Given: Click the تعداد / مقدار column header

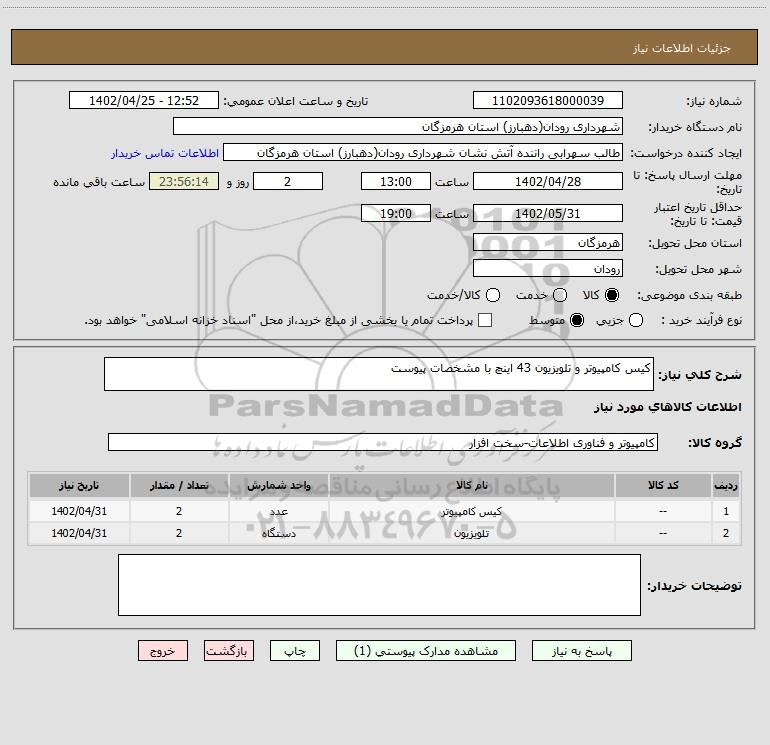Looking at the screenshot, I should (179, 485).
